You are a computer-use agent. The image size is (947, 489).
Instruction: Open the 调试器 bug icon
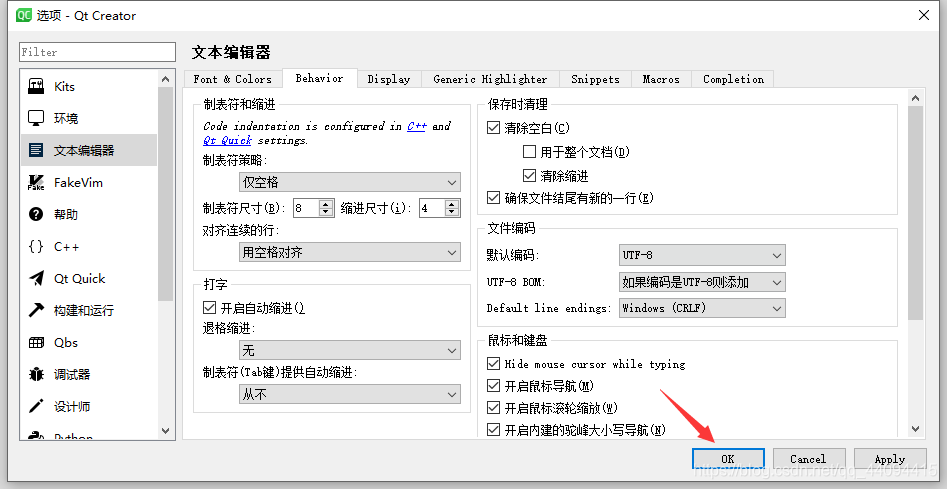click(36, 374)
